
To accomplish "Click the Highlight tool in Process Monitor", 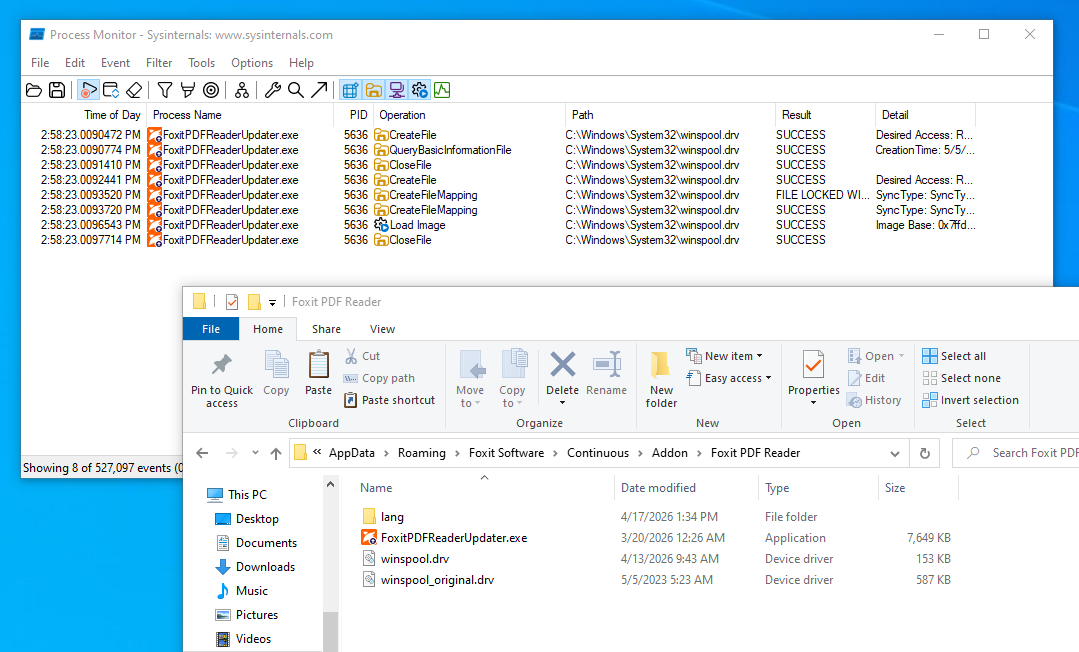I will point(187,90).
